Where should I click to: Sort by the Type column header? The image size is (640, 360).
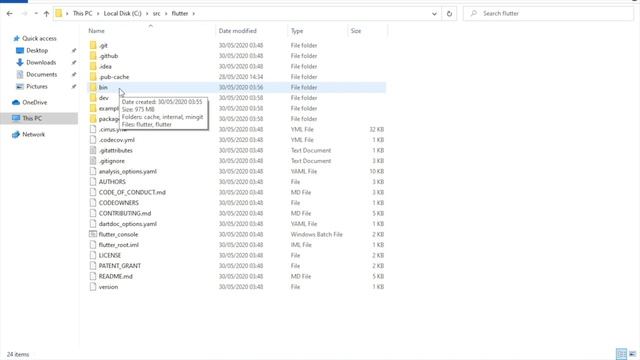pos(297,31)
